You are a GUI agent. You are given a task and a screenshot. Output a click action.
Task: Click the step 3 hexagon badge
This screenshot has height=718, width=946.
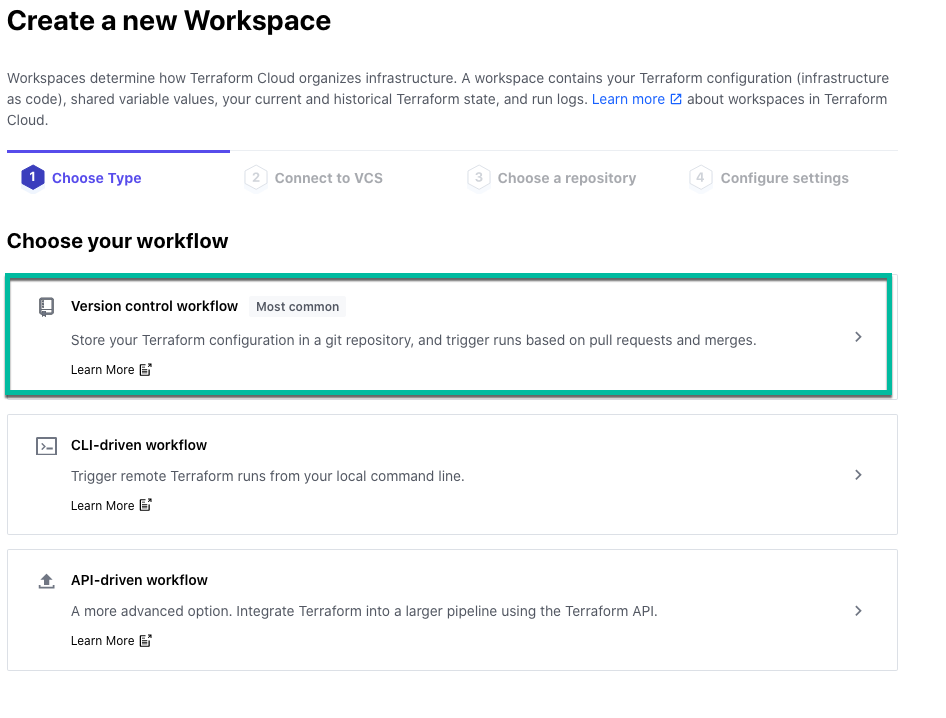478,177
